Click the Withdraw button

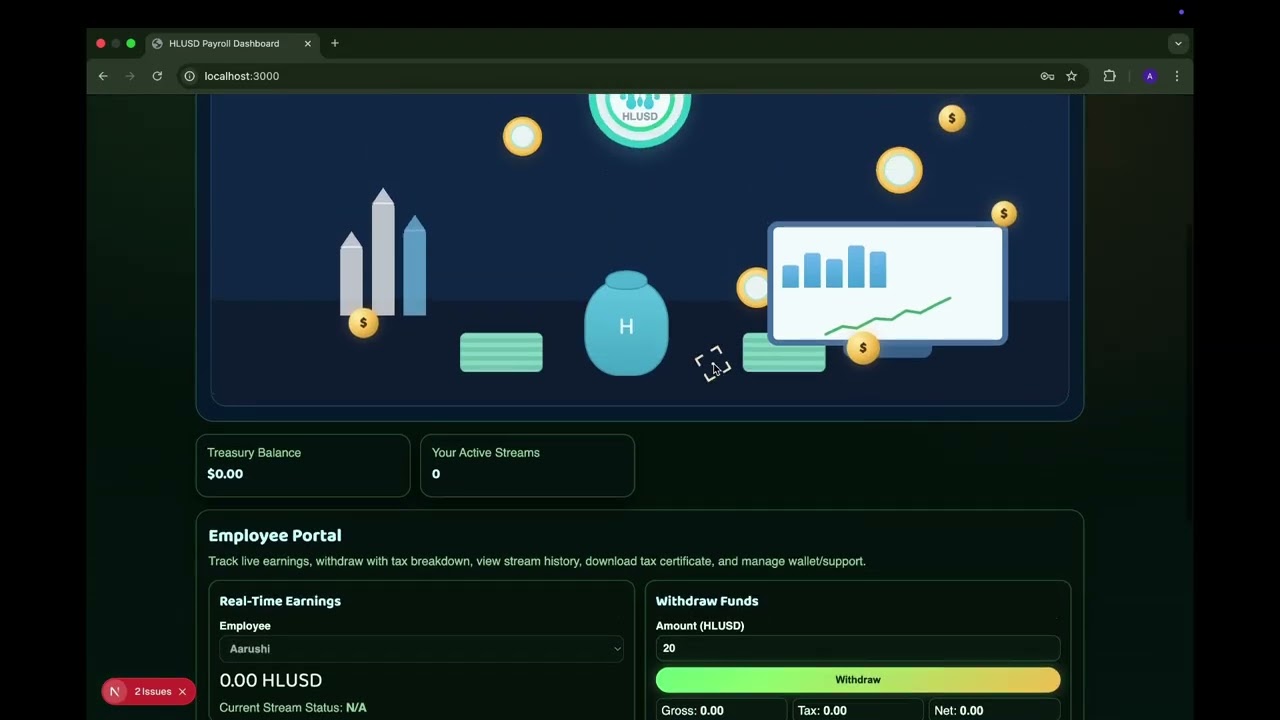tap(858, 680)
